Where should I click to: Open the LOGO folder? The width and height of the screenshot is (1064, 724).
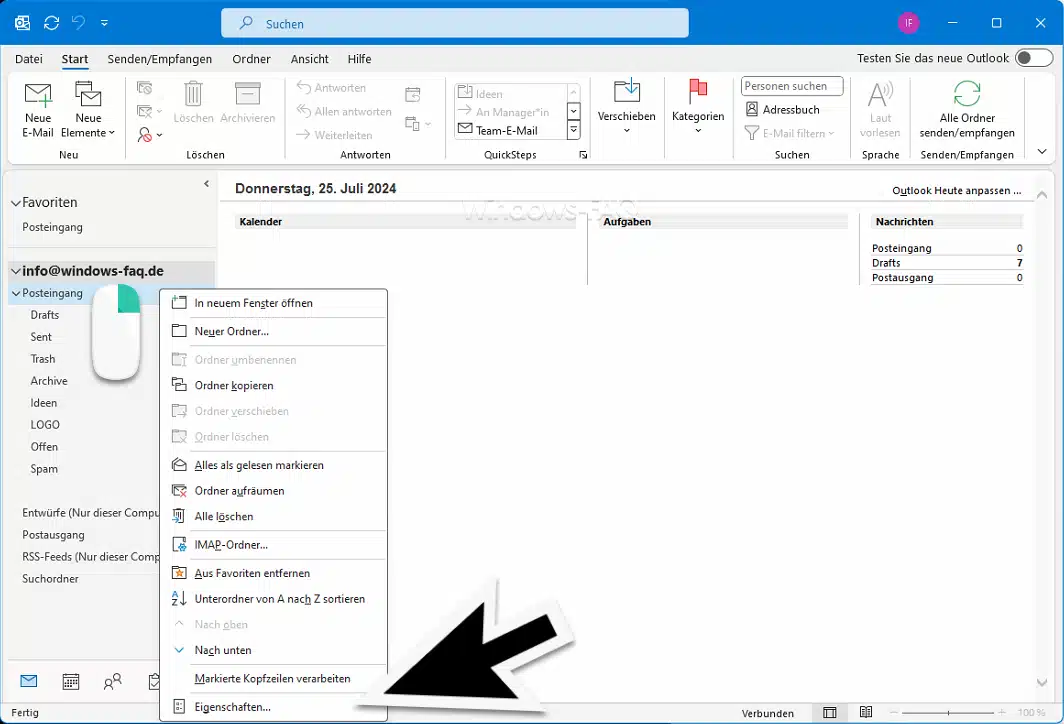45,425
